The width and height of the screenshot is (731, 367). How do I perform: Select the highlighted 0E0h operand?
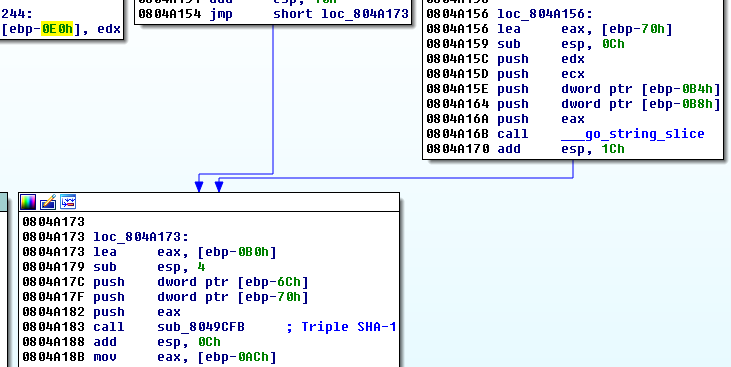(57, 29)
